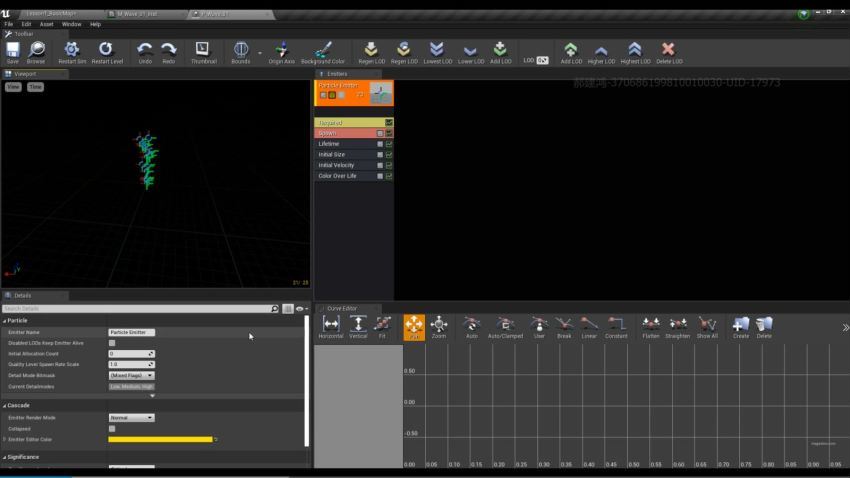Toggle Disabled LODs Keep Emitter Alive

(x=112, y=343)
